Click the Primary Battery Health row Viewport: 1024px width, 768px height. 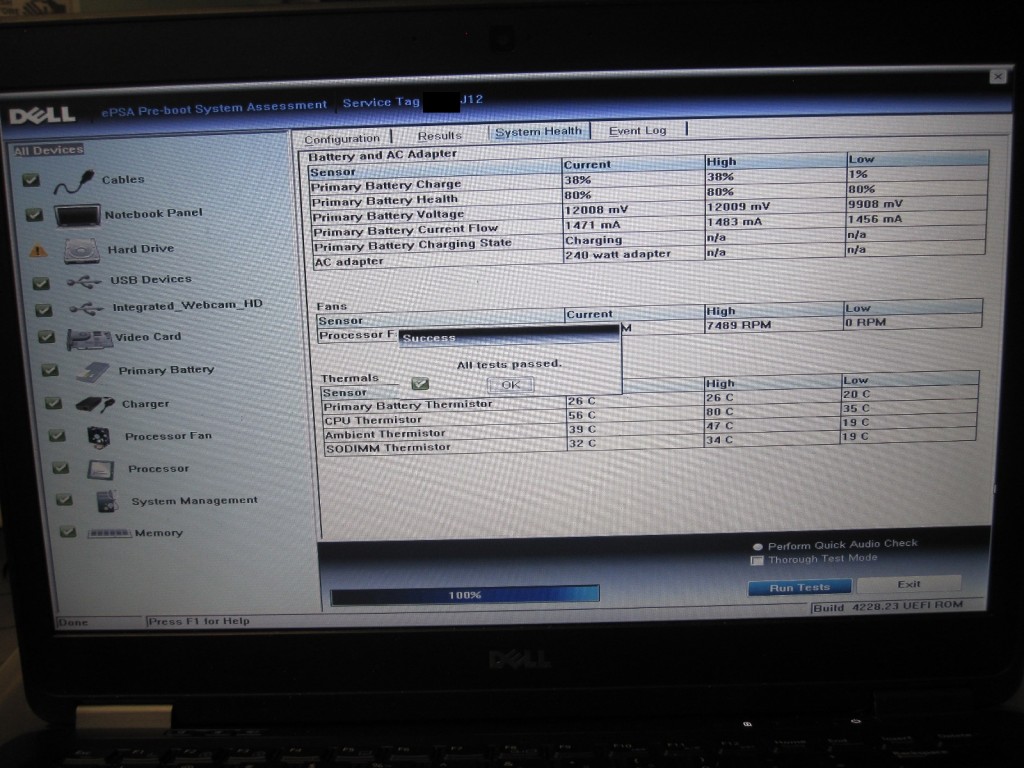click(x=649, y=196)
